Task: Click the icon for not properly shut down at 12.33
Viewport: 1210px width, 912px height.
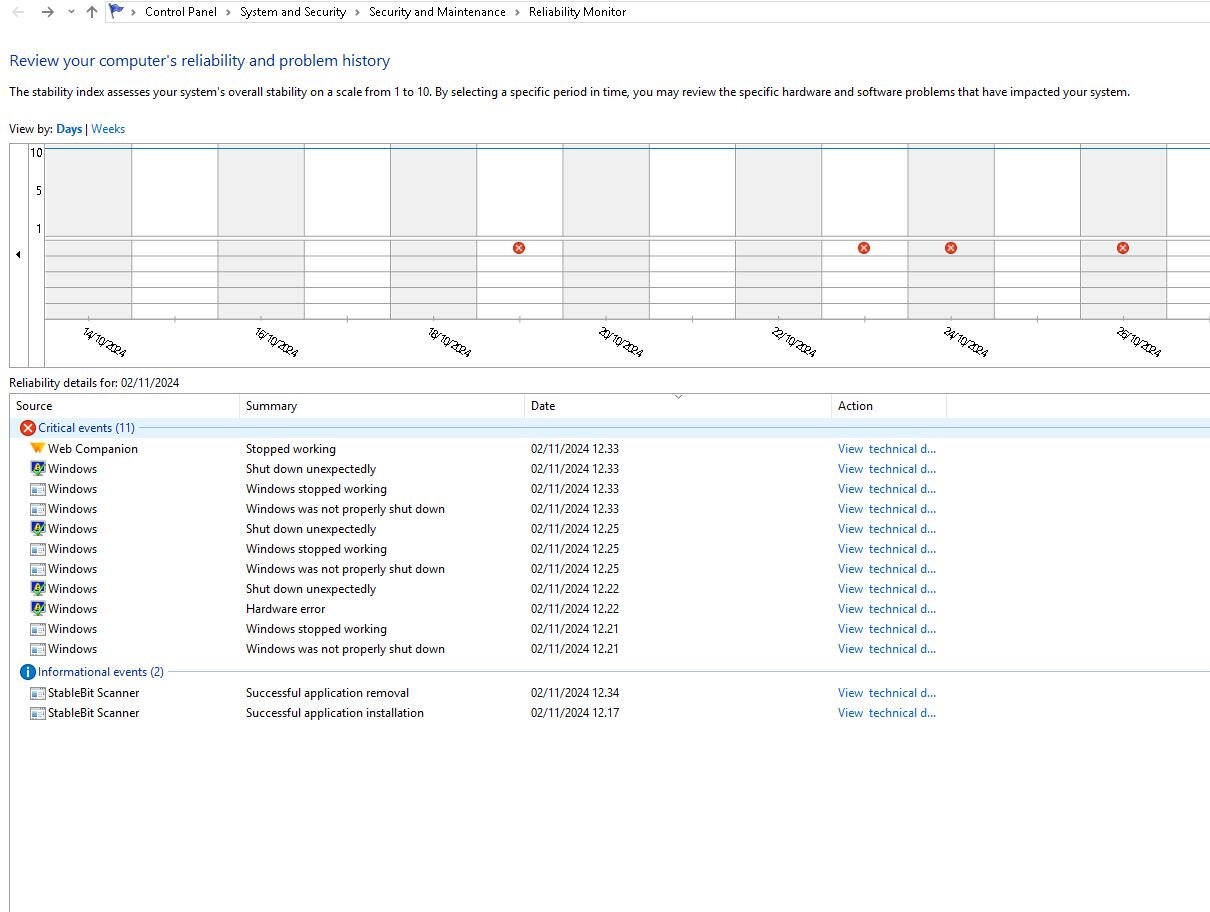Action: tap(38, 509)
